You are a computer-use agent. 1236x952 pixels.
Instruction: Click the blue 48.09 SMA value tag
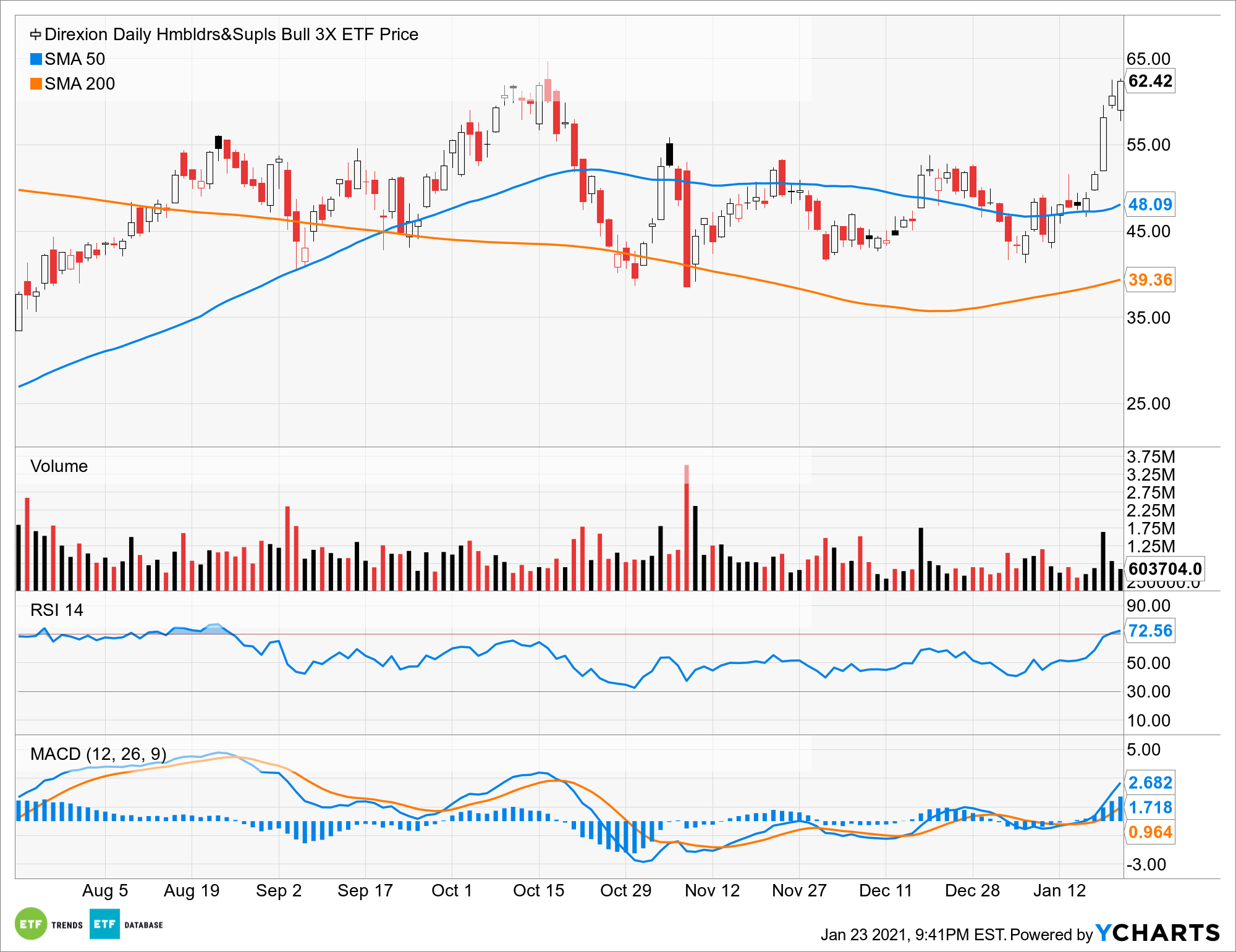click(x=1149, y=204)
